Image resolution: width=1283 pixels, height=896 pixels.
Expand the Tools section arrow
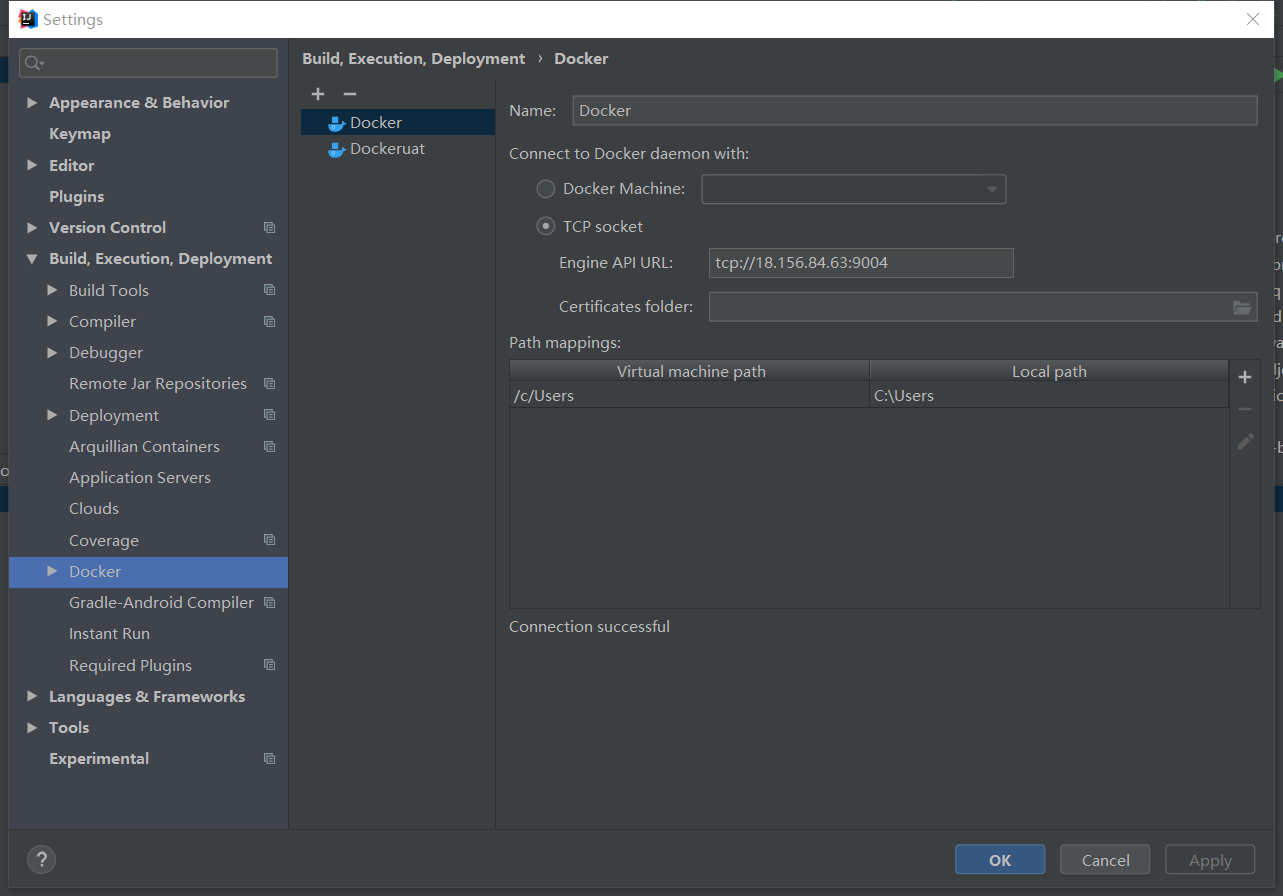(32, 728)
